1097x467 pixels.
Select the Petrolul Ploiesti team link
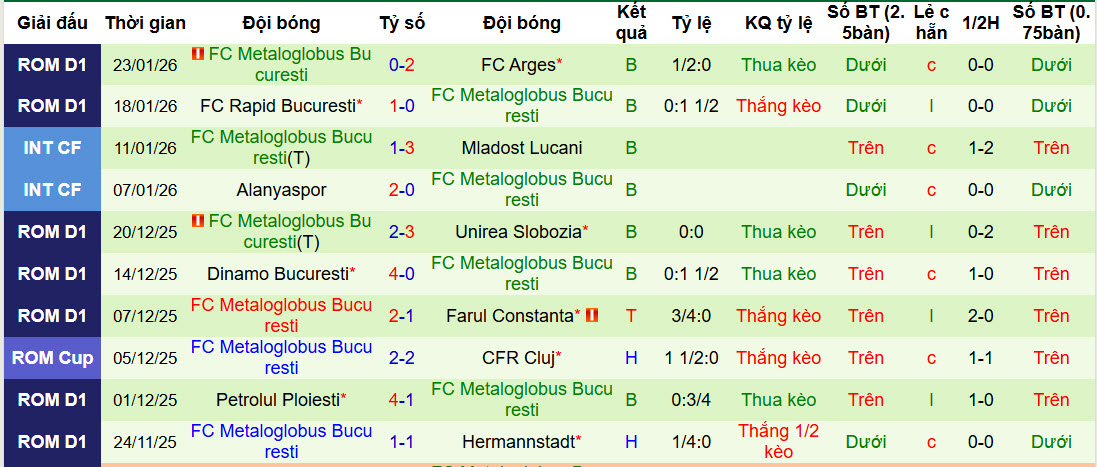(277, 399)
